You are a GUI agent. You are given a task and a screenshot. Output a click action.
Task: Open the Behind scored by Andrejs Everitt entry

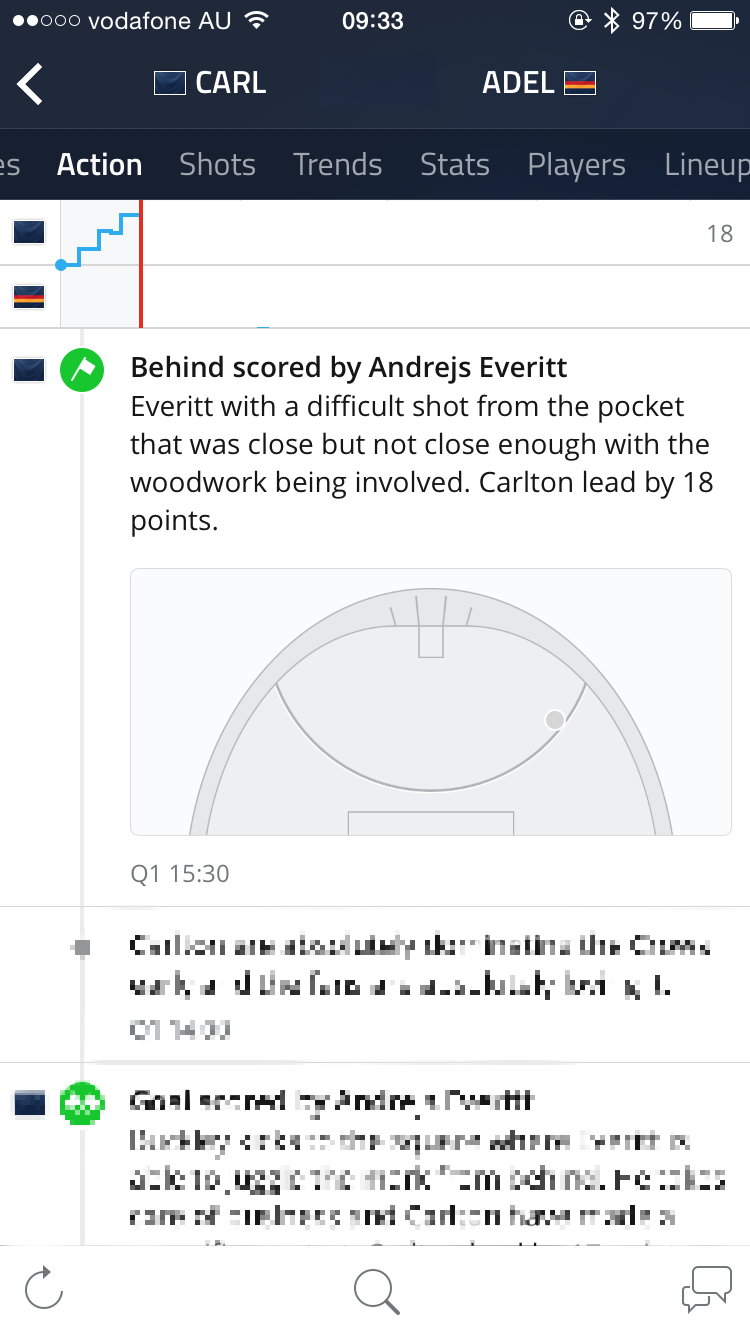[349, 368]
